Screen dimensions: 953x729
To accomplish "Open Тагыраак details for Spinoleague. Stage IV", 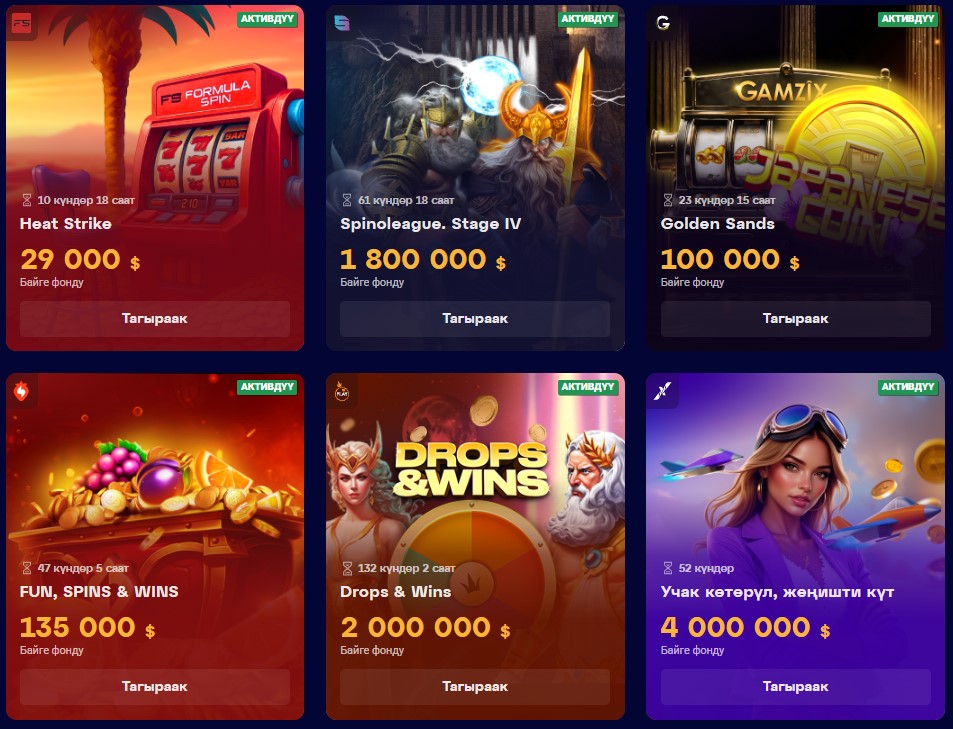I will pos(475,319).
